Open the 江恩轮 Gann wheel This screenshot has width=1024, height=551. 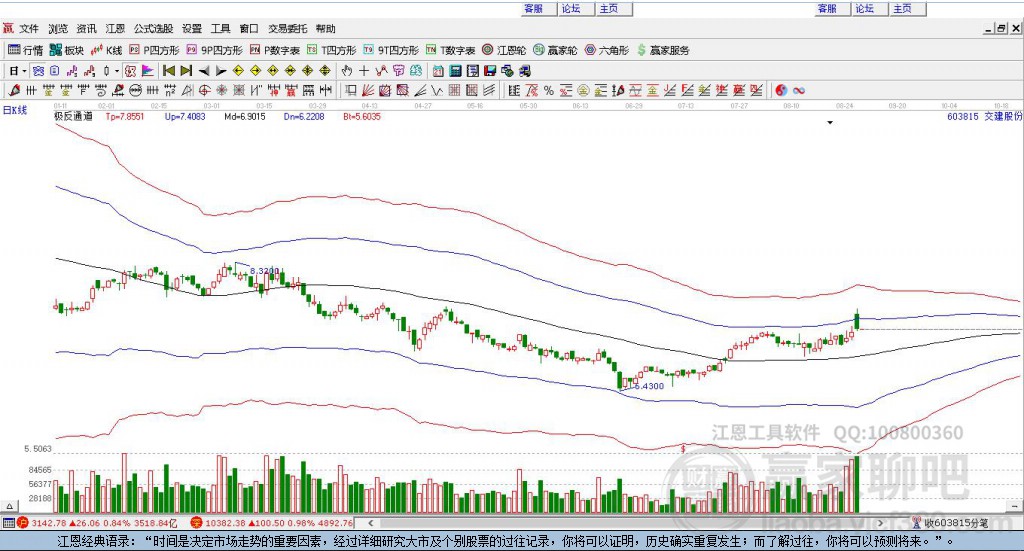[504, 50]
